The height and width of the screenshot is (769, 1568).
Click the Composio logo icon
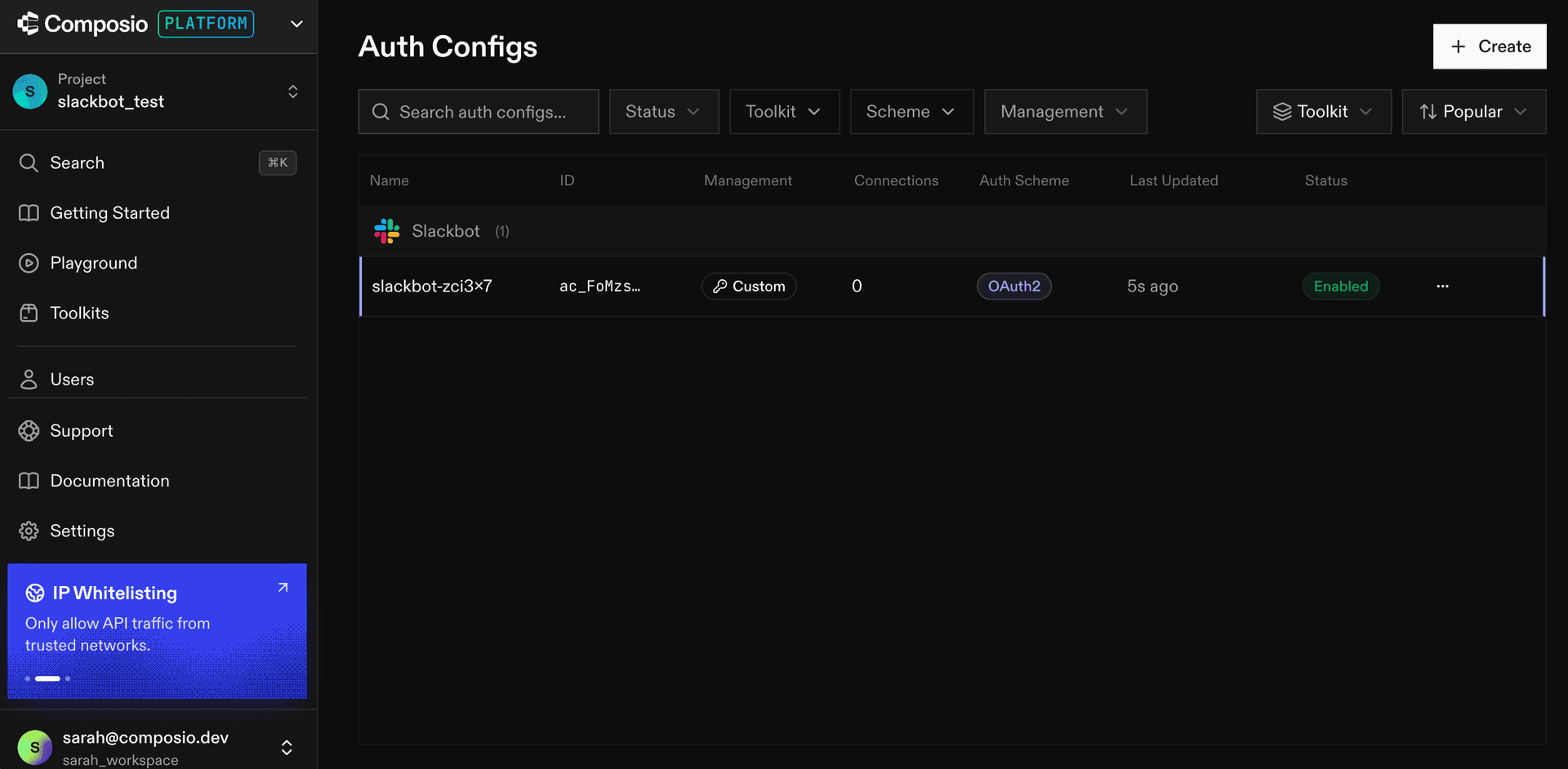point(28,24)
